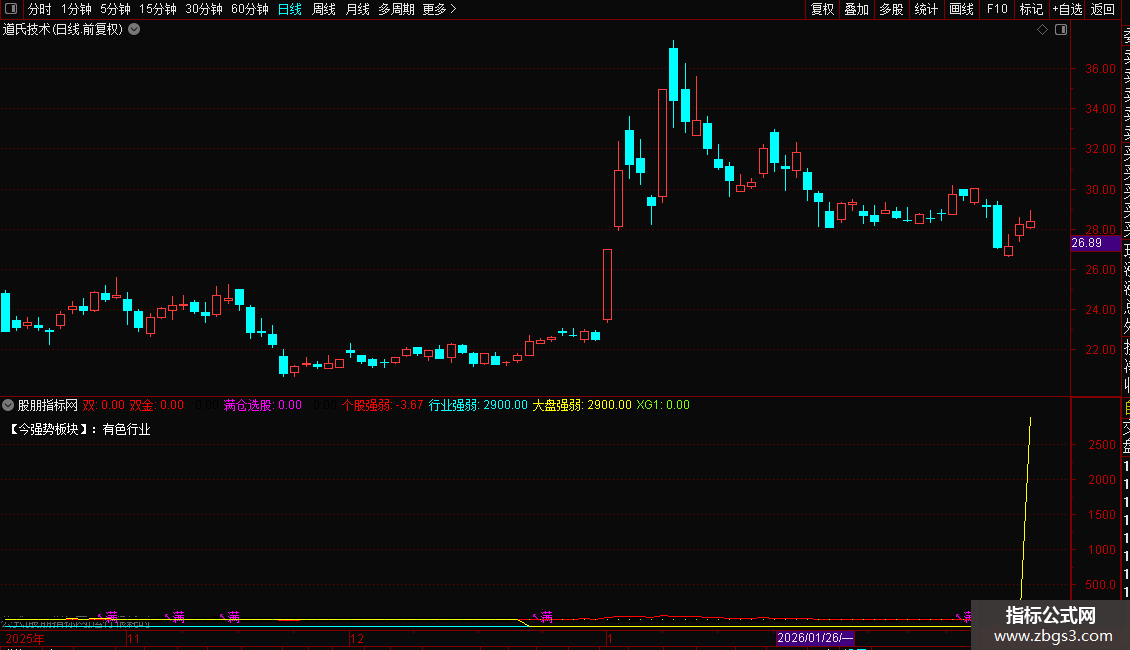The width and height of the screenshot is (1130, 650).
Task: Click the 2026/01/26 date marker
Action: point(815,638)
